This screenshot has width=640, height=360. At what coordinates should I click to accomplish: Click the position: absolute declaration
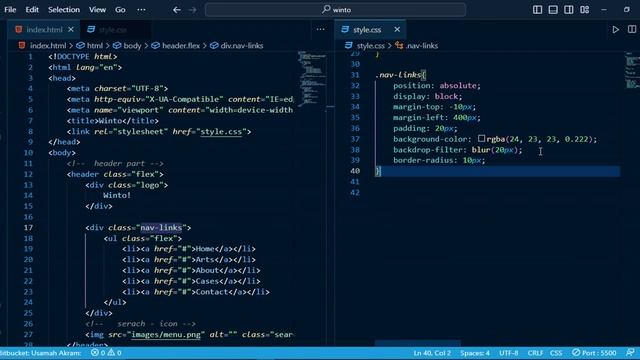437,85
